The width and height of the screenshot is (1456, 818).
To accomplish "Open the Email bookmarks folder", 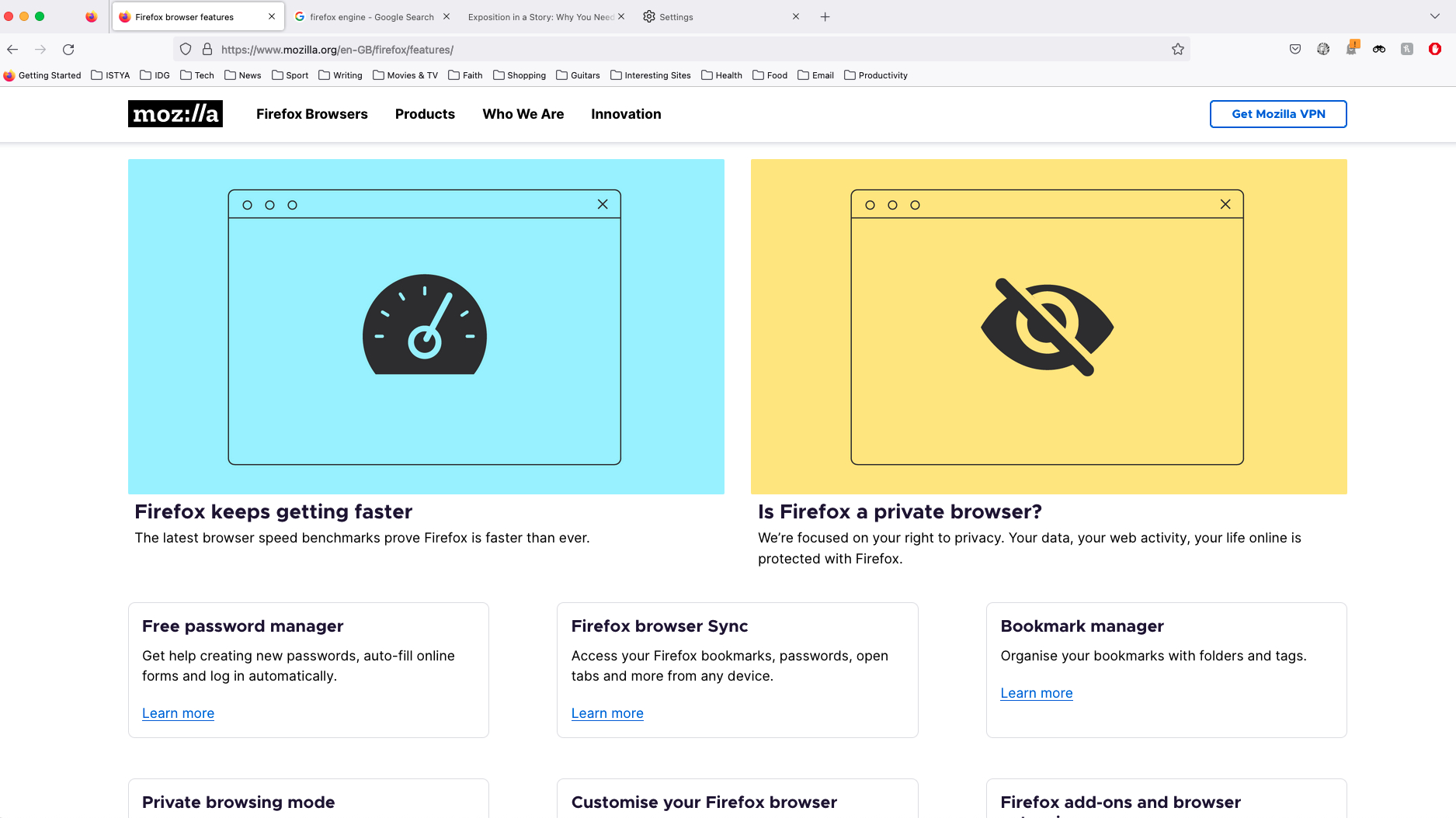I will tap(815, 75).
